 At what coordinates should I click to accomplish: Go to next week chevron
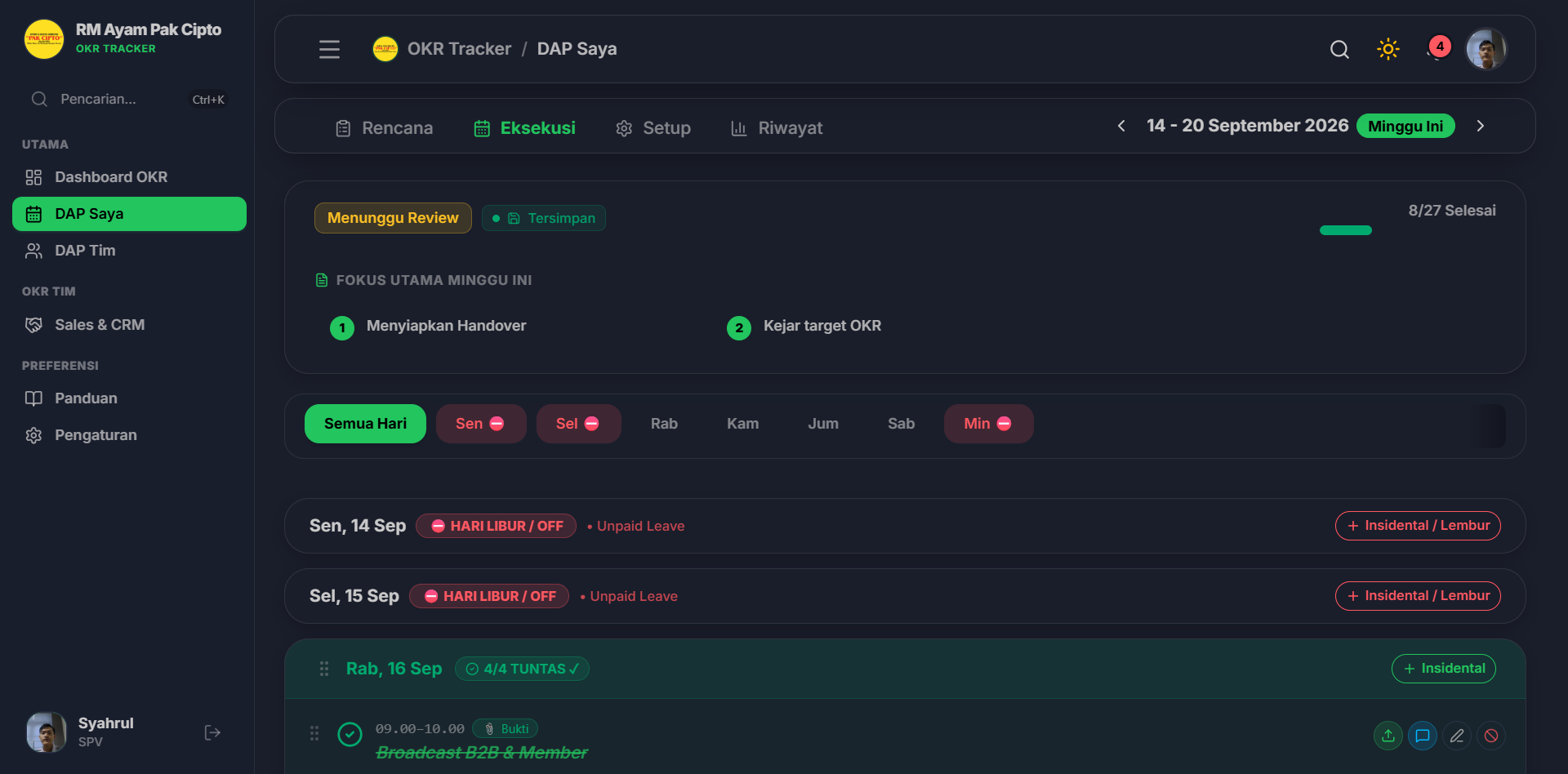click(1480, 126)
